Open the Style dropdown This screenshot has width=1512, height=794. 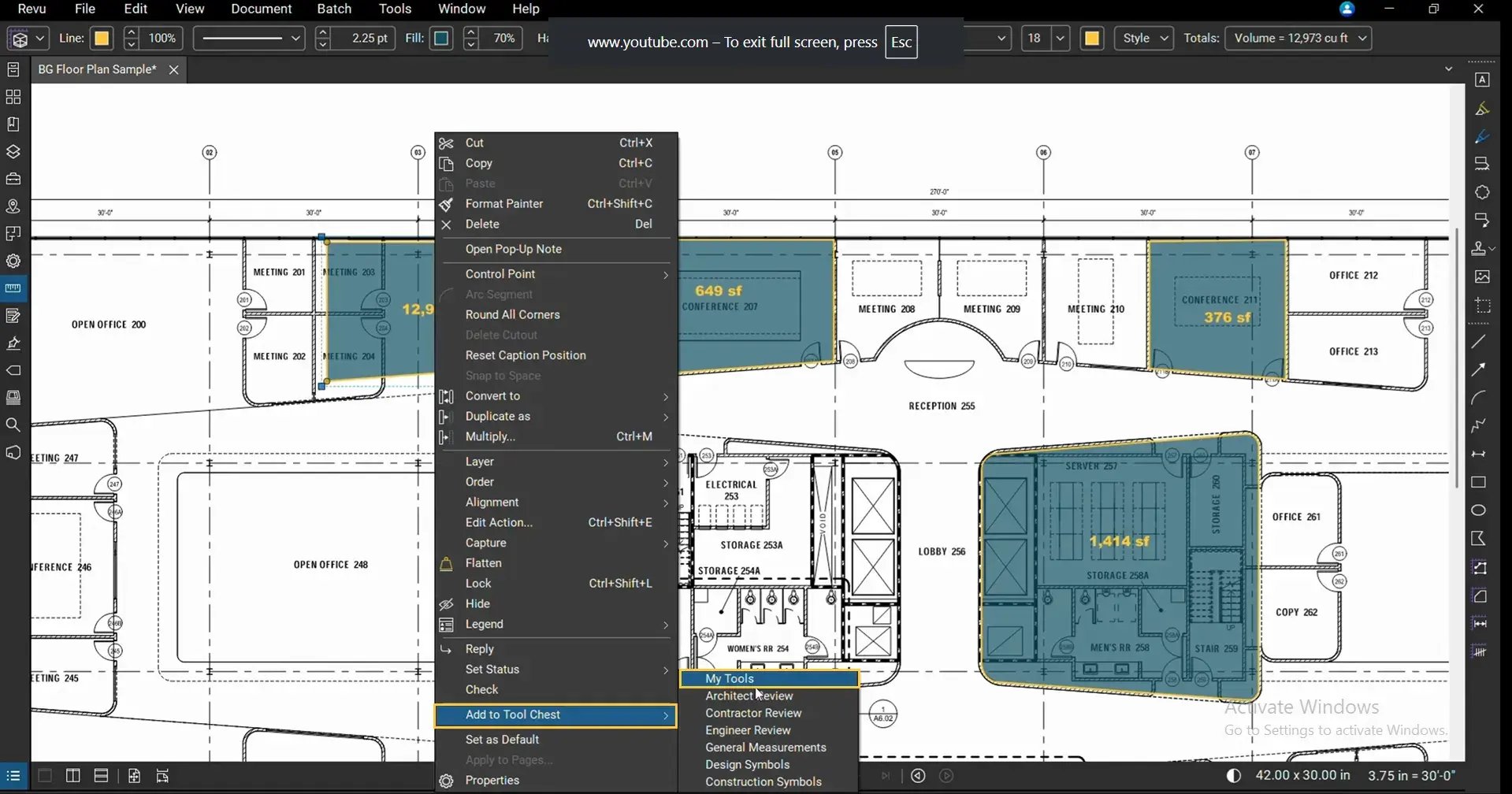click(1144, 38)
